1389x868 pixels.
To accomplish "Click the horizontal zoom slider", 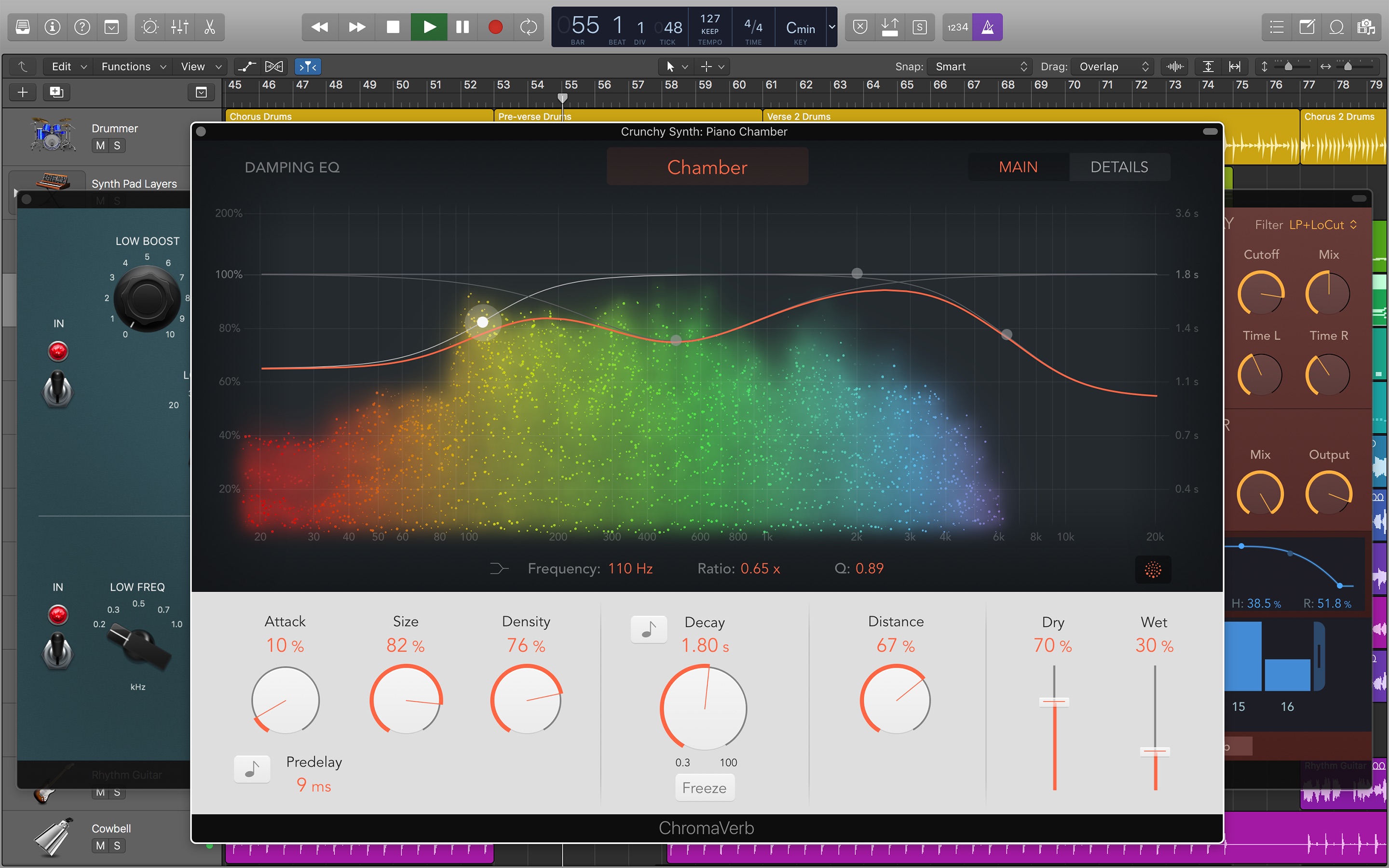I will (1348, 67).
